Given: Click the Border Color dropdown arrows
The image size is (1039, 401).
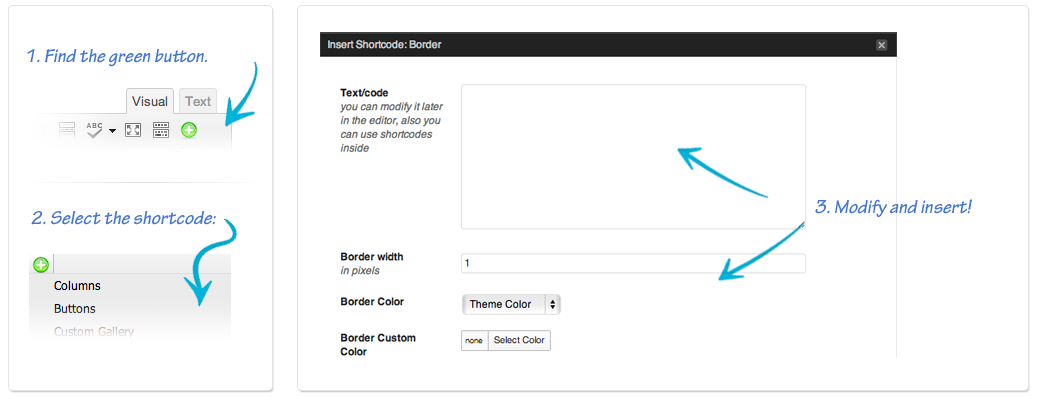Looking at the screenshot, I should (x=553, y=304).
